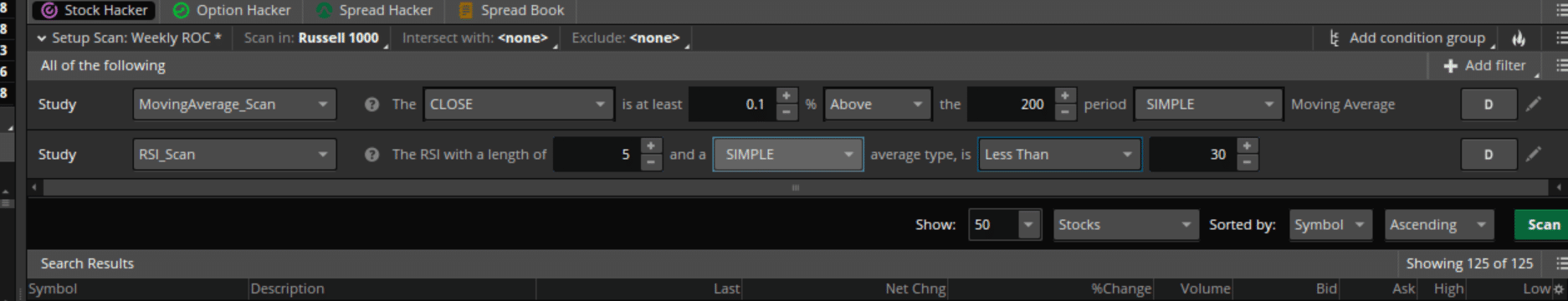This screenshot has height=301, width=1568.
Task: Run the scan with the Scan button
Action: tap(1541, 225)
